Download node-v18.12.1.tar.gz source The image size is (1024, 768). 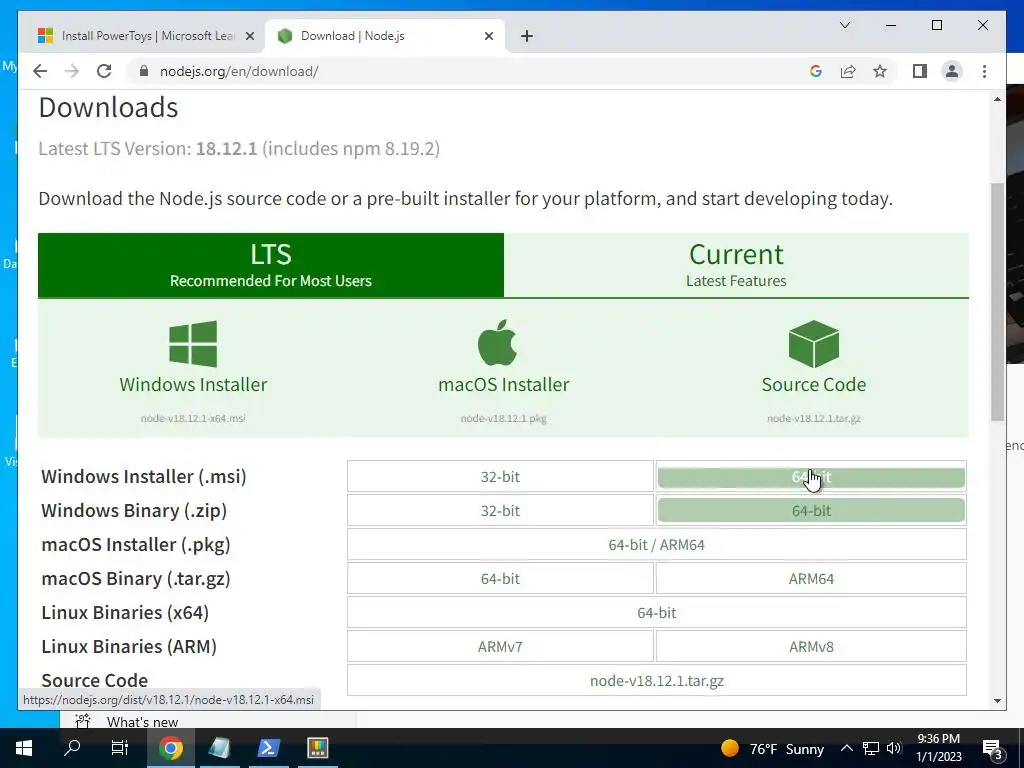pyautogui.click(x=656, y=680)
